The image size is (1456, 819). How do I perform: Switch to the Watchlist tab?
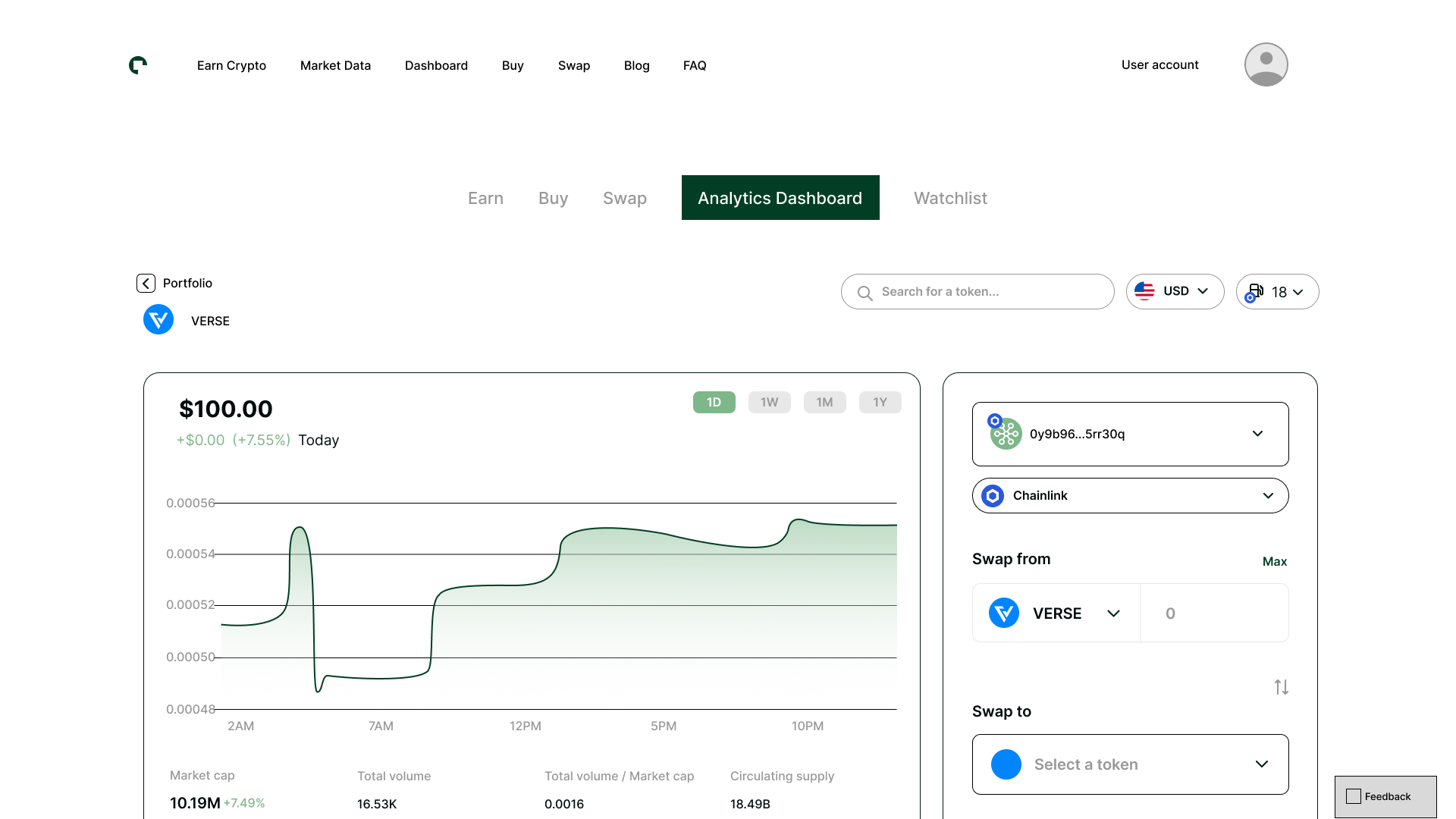click(x=950, y=198)
